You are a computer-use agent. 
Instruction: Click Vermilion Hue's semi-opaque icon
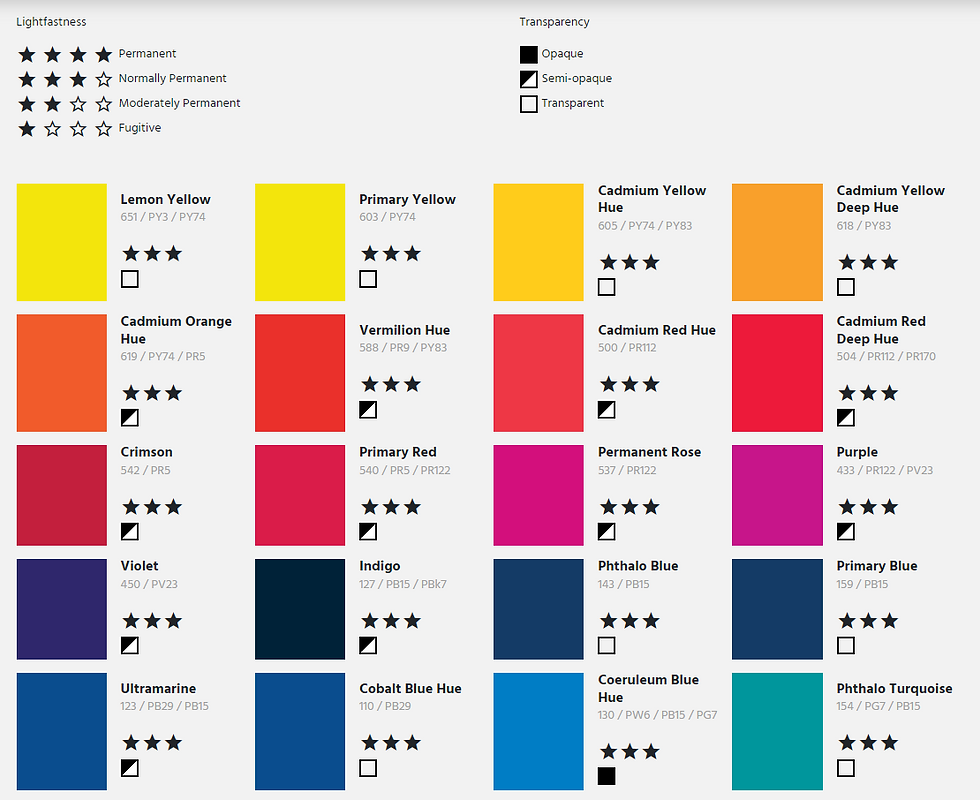pyautogui.click(x=368, y=409)
